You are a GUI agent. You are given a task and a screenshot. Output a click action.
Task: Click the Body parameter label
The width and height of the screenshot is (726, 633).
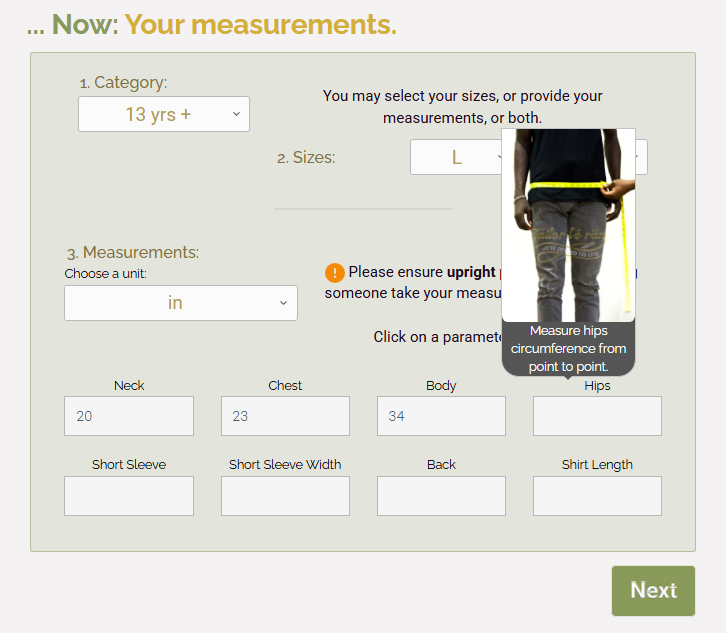(x=441, y=386)
